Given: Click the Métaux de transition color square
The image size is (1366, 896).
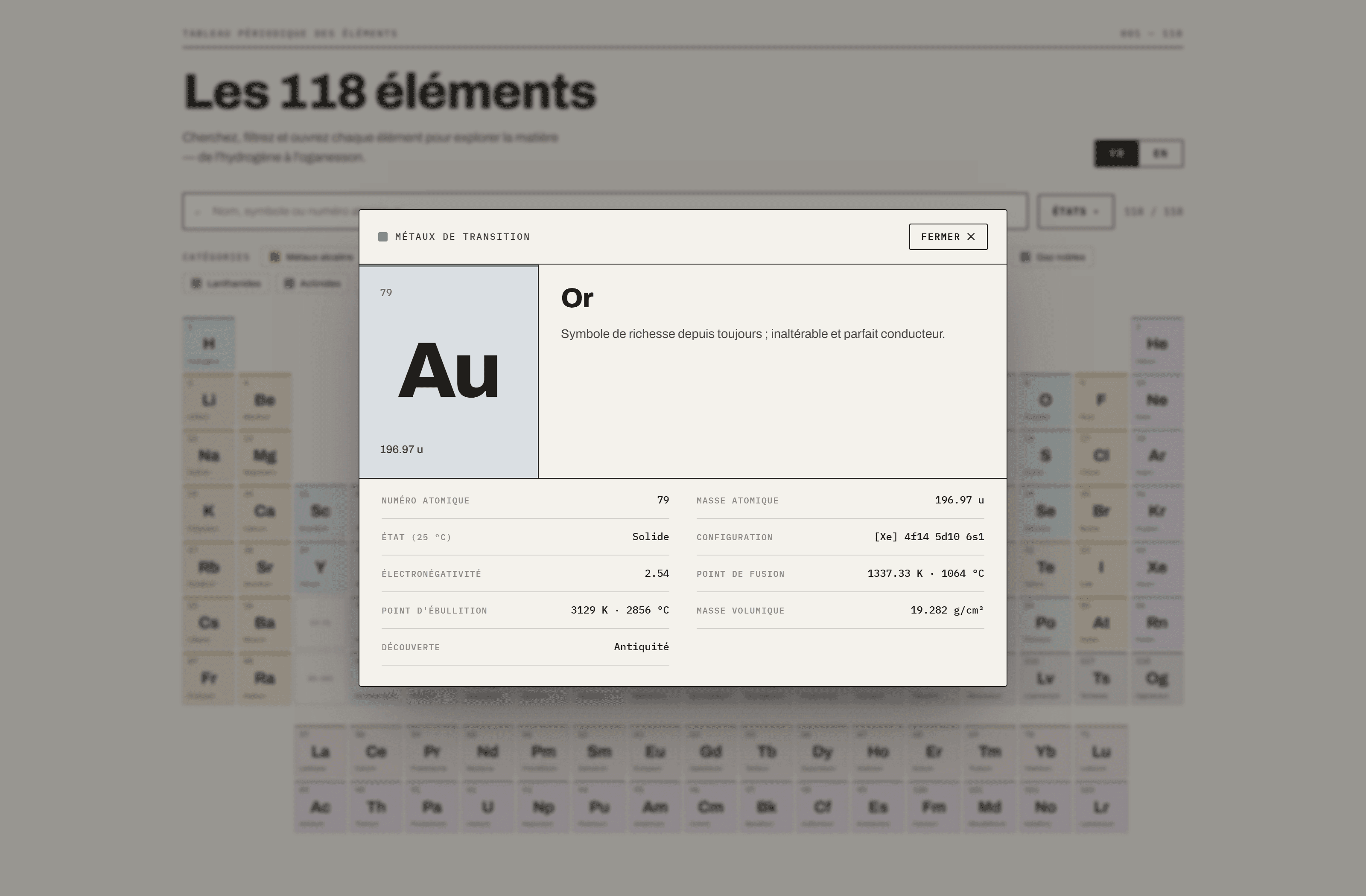Looking at the screenshot, I should 383,237.
